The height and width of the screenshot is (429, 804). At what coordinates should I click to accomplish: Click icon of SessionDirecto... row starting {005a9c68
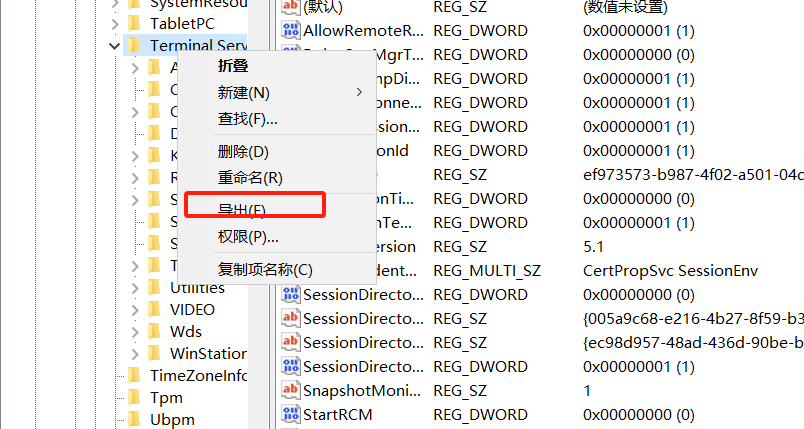(290, 318)
